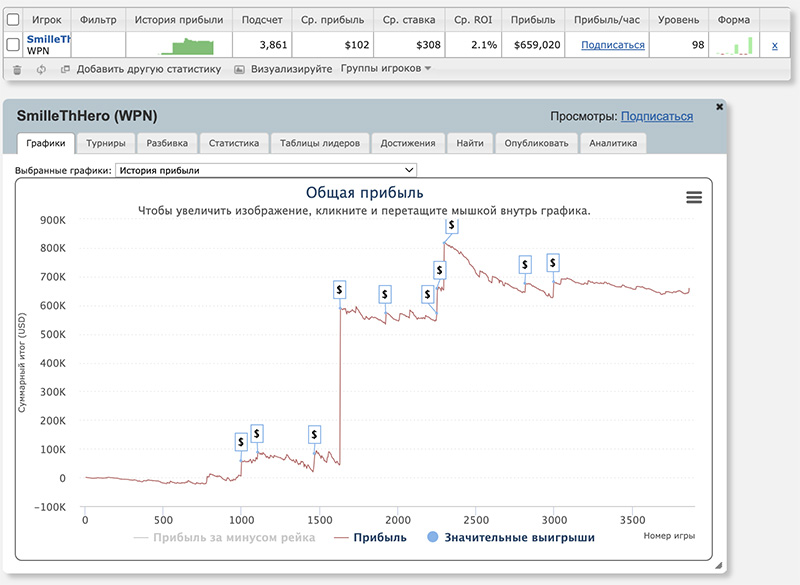The image size is (800, 585).
Task: Check the SmilleThHero row checkbox
Action: pyautogui.click(x=13, y=45)
